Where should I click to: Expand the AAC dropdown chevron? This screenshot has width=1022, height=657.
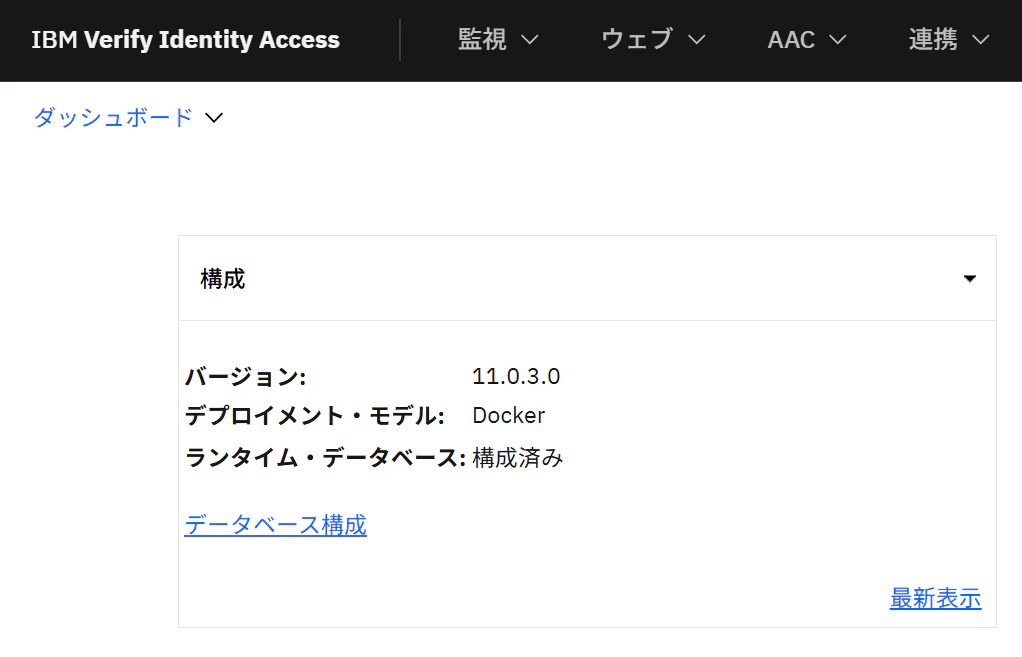pyautogui.click(x=838, y=40)
